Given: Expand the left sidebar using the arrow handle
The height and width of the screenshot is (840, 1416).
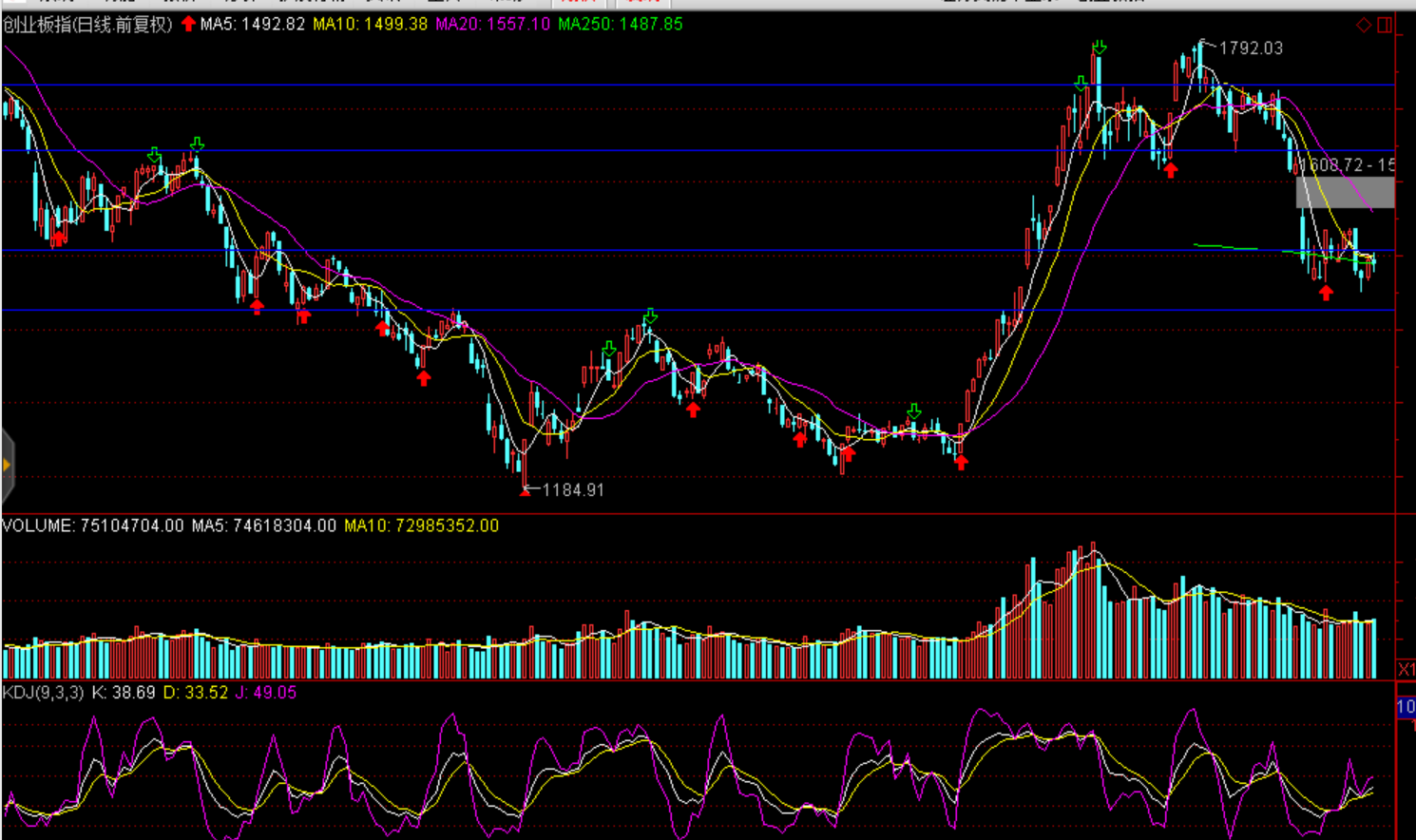Looking at the screenshot, I should click(x=7, y=465).
